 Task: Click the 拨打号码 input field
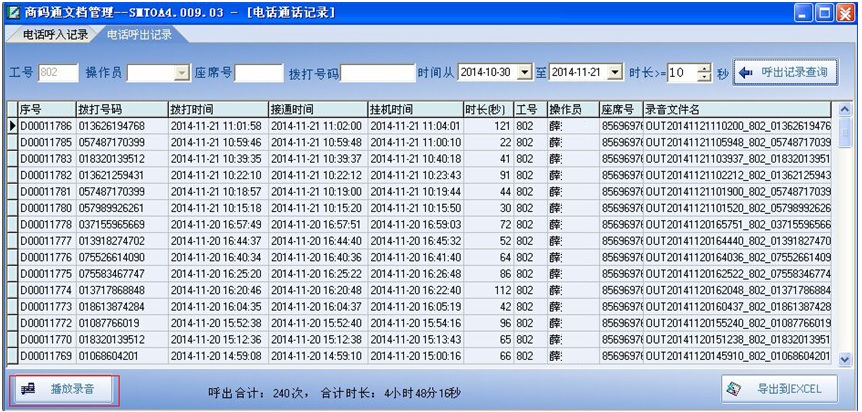point(377,73)
